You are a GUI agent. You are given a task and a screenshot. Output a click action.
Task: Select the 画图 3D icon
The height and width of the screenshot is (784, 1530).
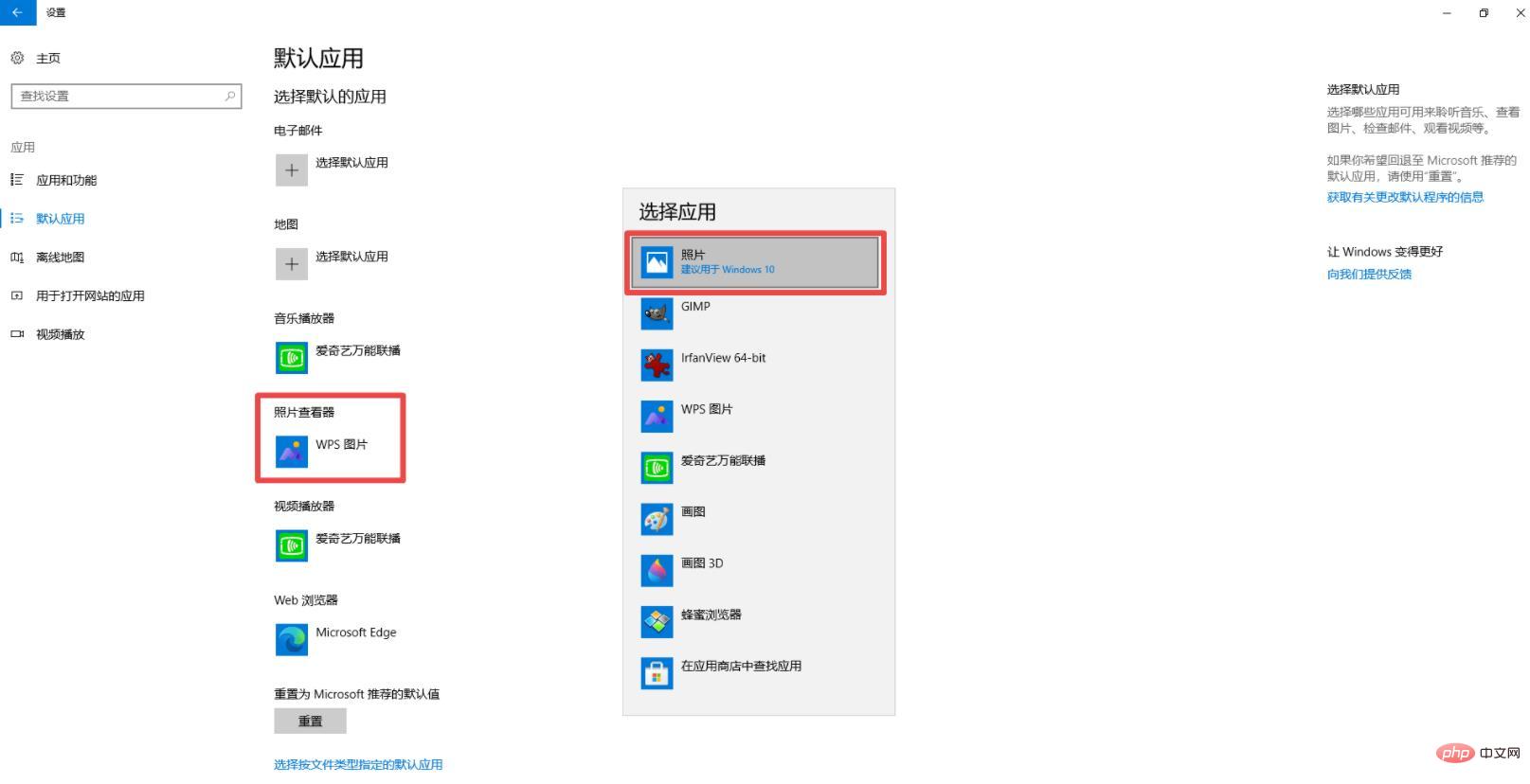(657, 570)
